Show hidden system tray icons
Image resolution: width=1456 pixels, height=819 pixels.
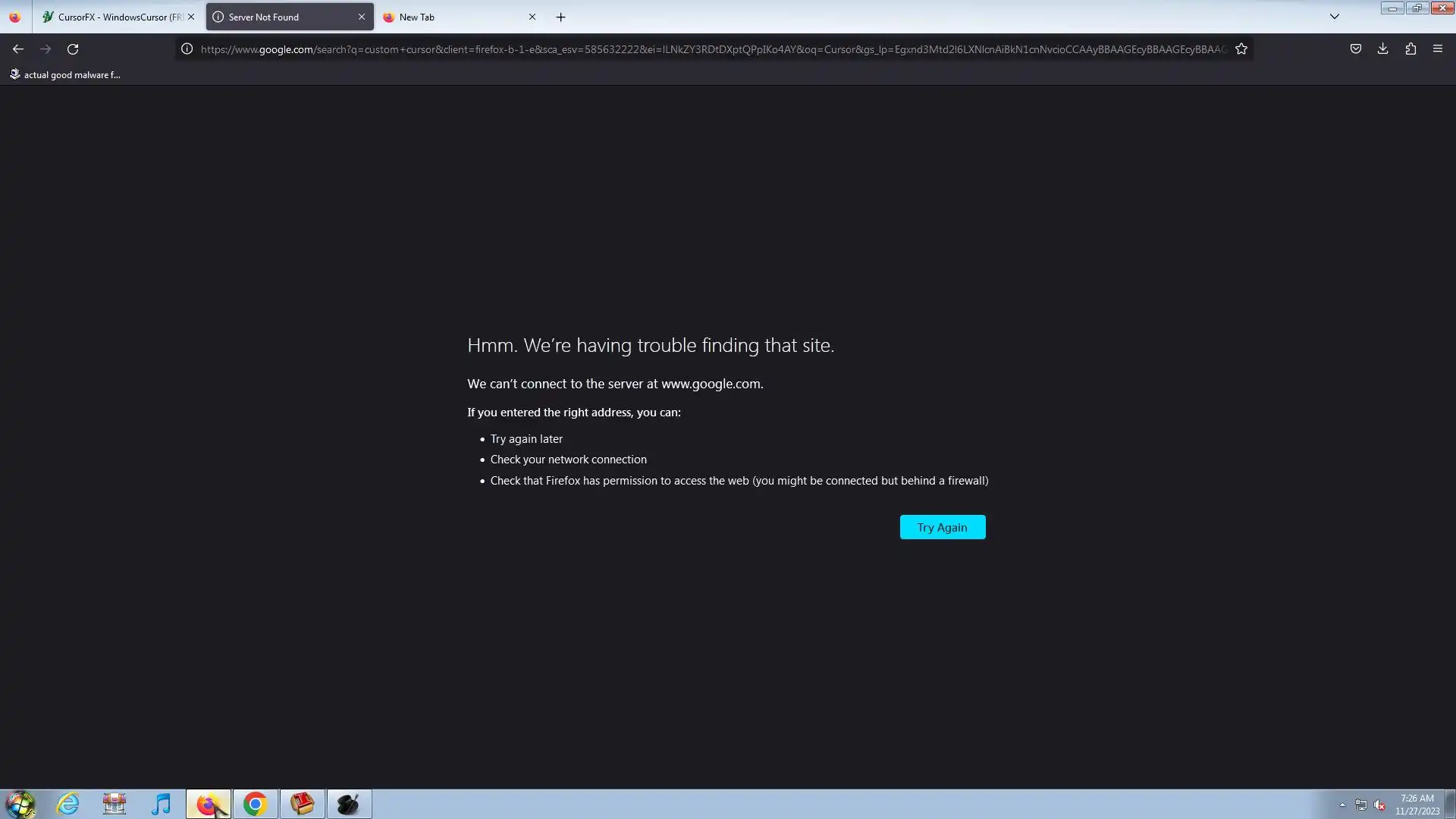tap(1342, 805)
